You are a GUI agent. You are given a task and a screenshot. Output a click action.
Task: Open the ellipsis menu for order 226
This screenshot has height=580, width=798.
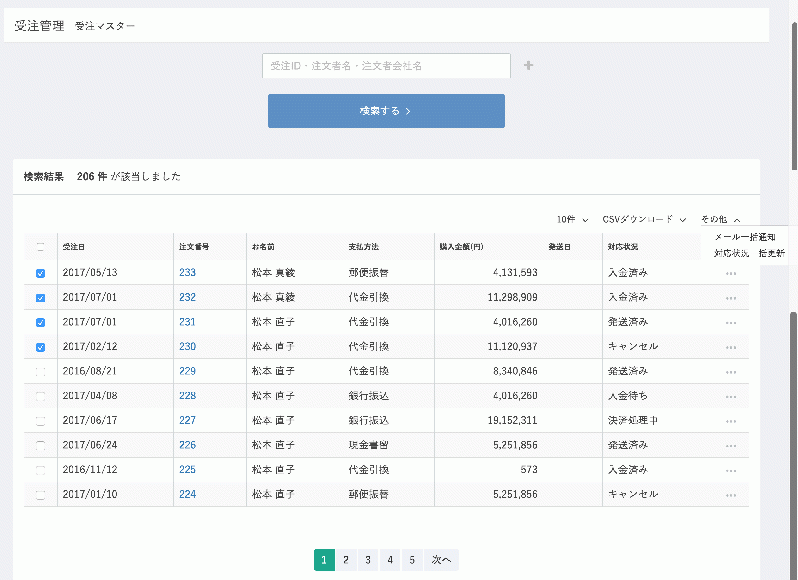tap(731, 446)
